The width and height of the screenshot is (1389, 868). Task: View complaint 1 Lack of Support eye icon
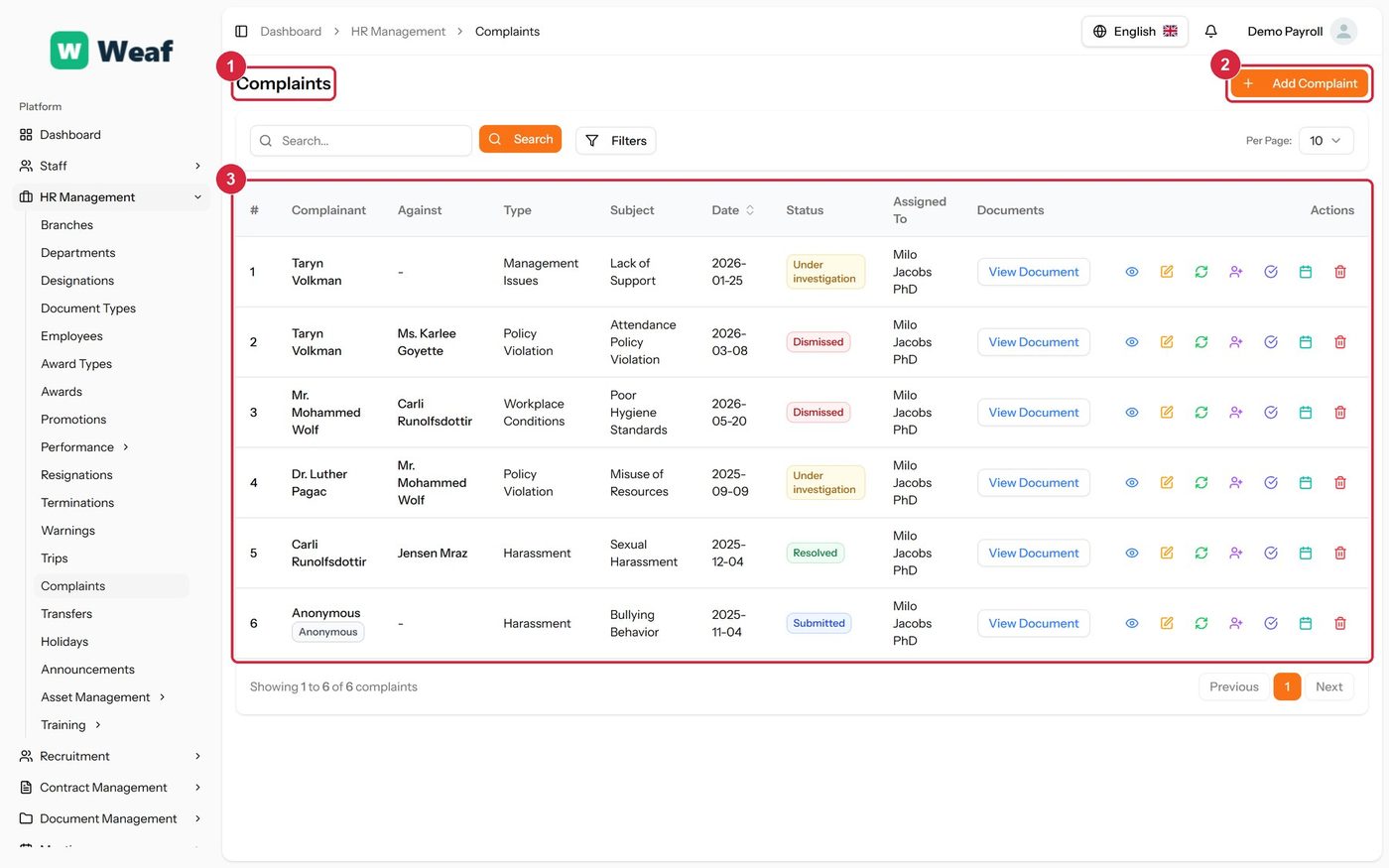point(1132,272)
